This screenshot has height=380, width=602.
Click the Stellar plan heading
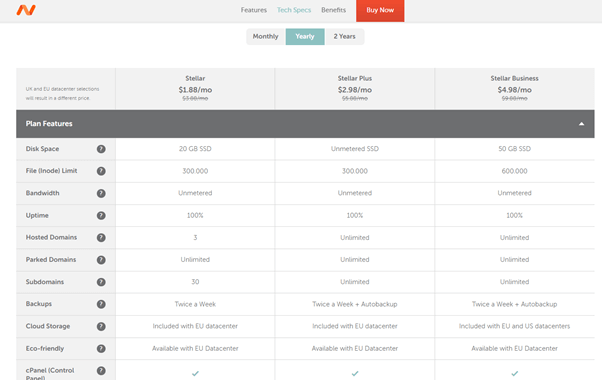click(195, 78)
